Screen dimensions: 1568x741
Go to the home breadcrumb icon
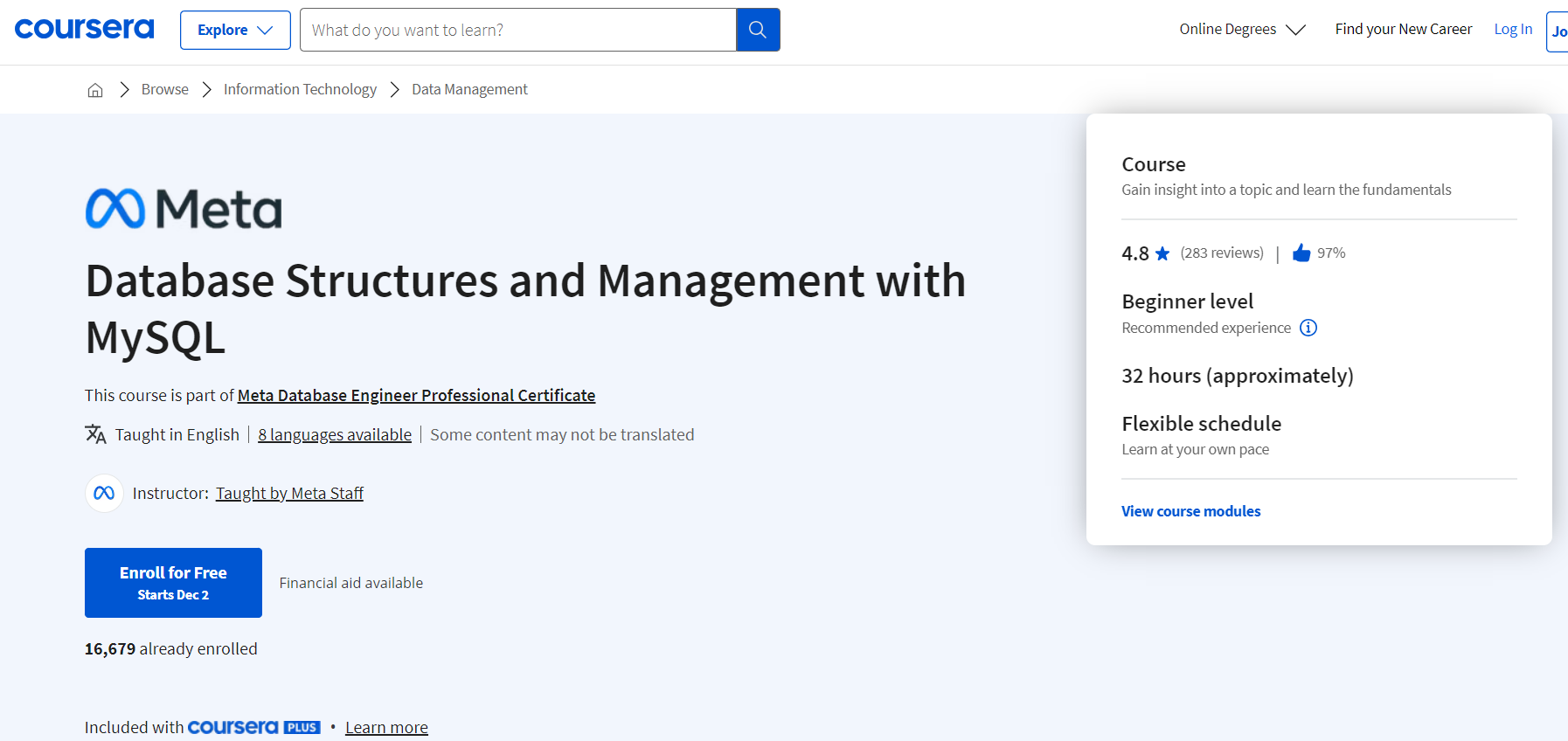pyautogui.click(x=95, y=89)
